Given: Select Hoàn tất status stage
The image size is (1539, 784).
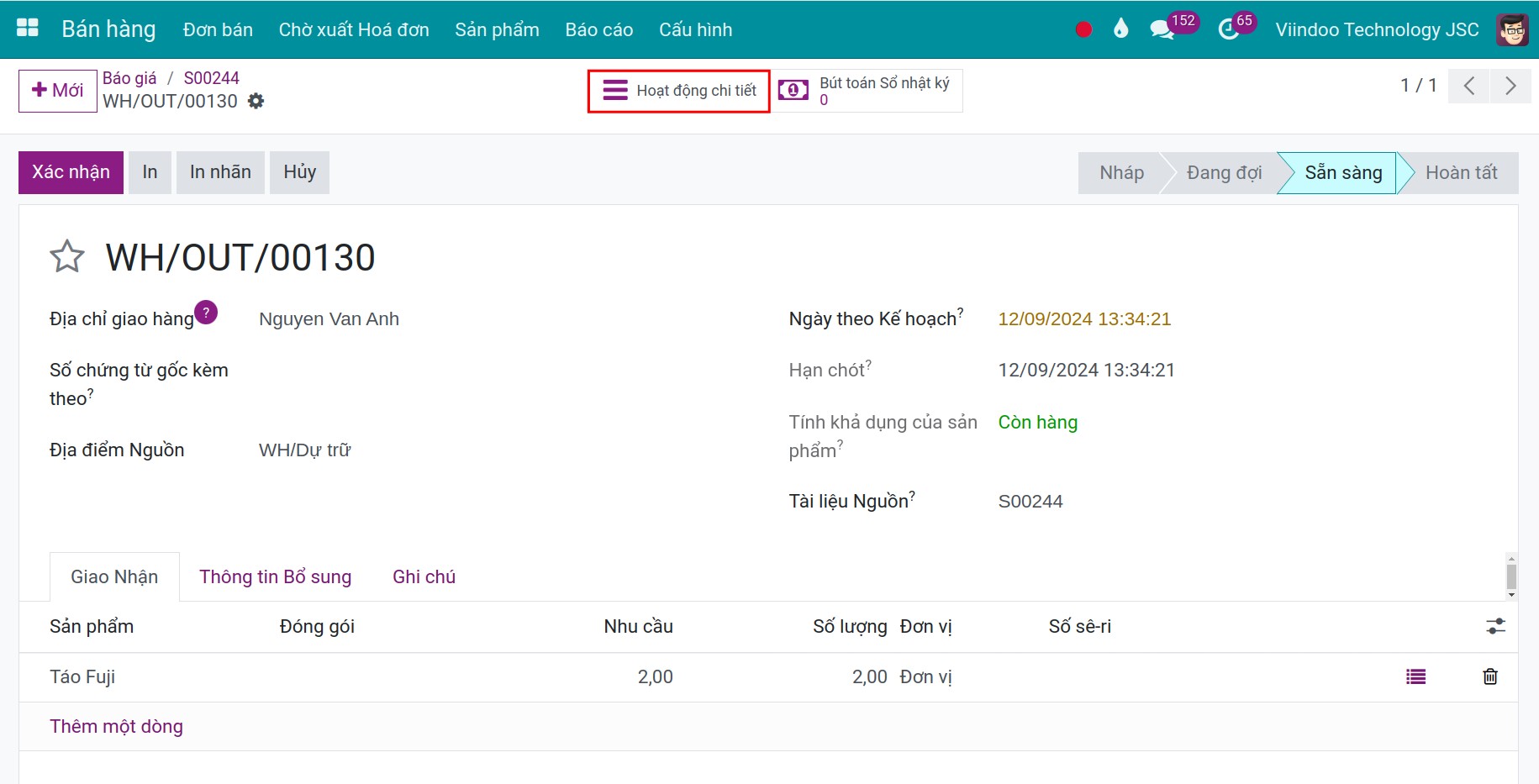Looking at the screenshot, I should click(1461, 173).
